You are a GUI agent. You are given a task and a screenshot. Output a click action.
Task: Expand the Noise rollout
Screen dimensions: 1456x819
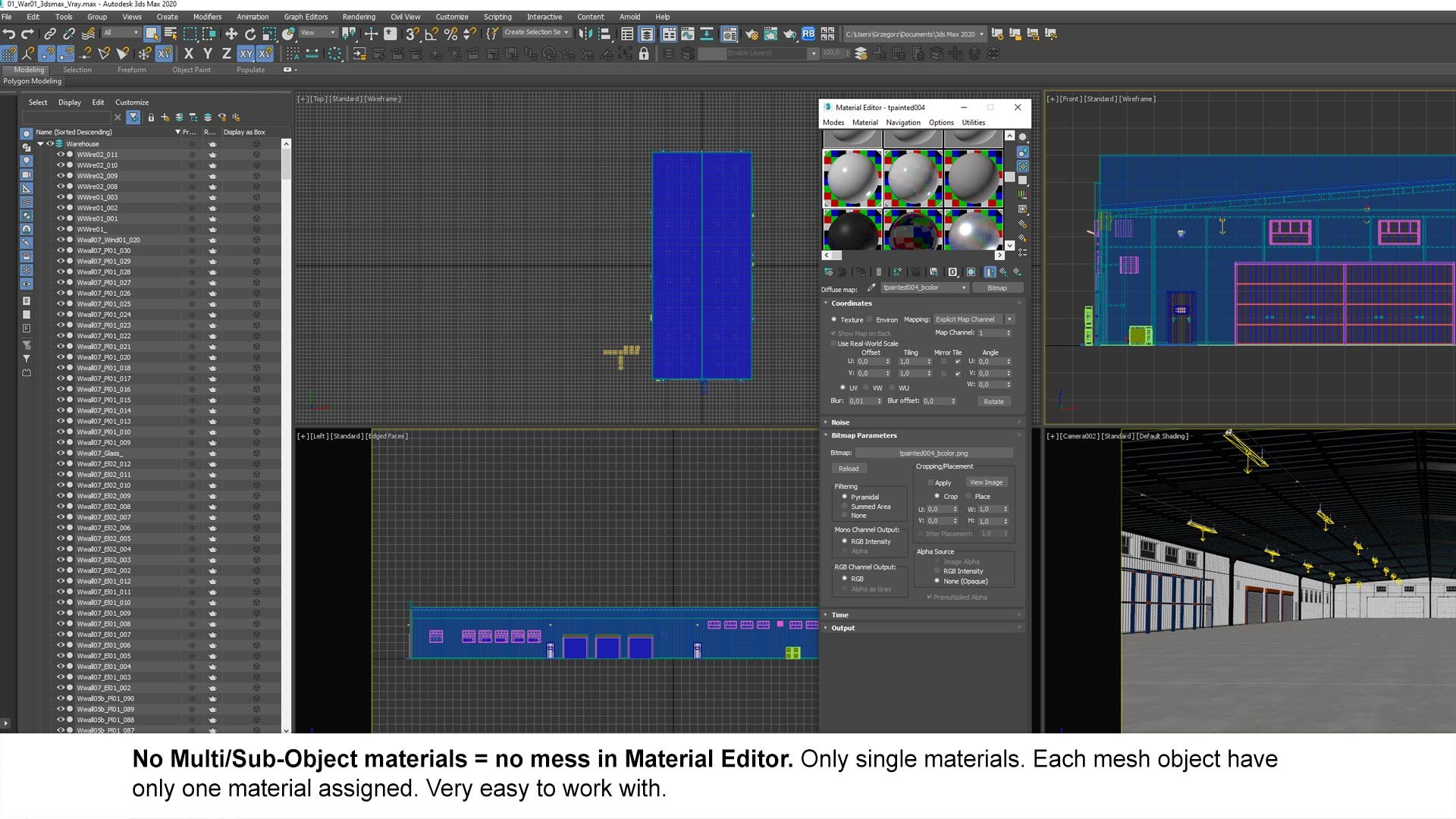839,422
